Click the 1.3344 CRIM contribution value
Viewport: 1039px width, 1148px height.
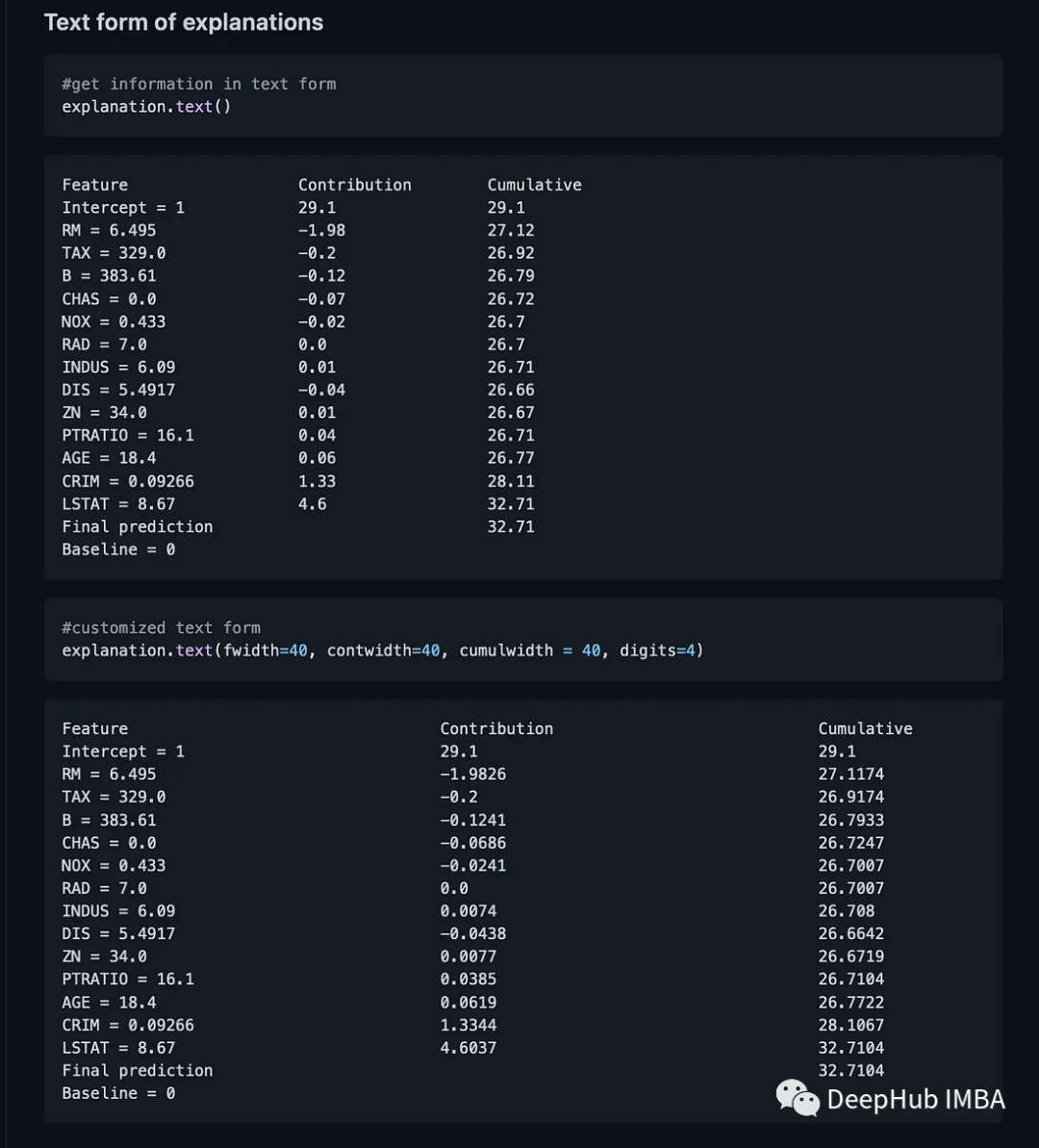[469, 1025]
